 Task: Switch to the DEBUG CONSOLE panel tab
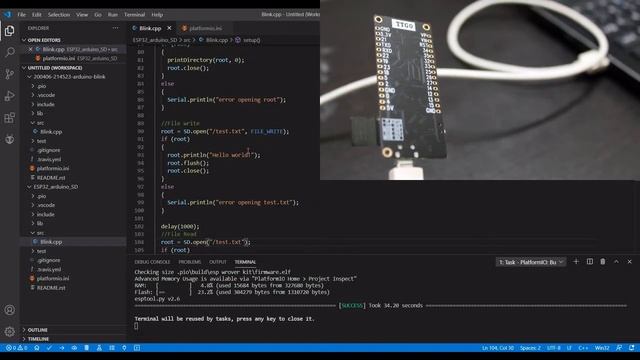pos(152,262)
